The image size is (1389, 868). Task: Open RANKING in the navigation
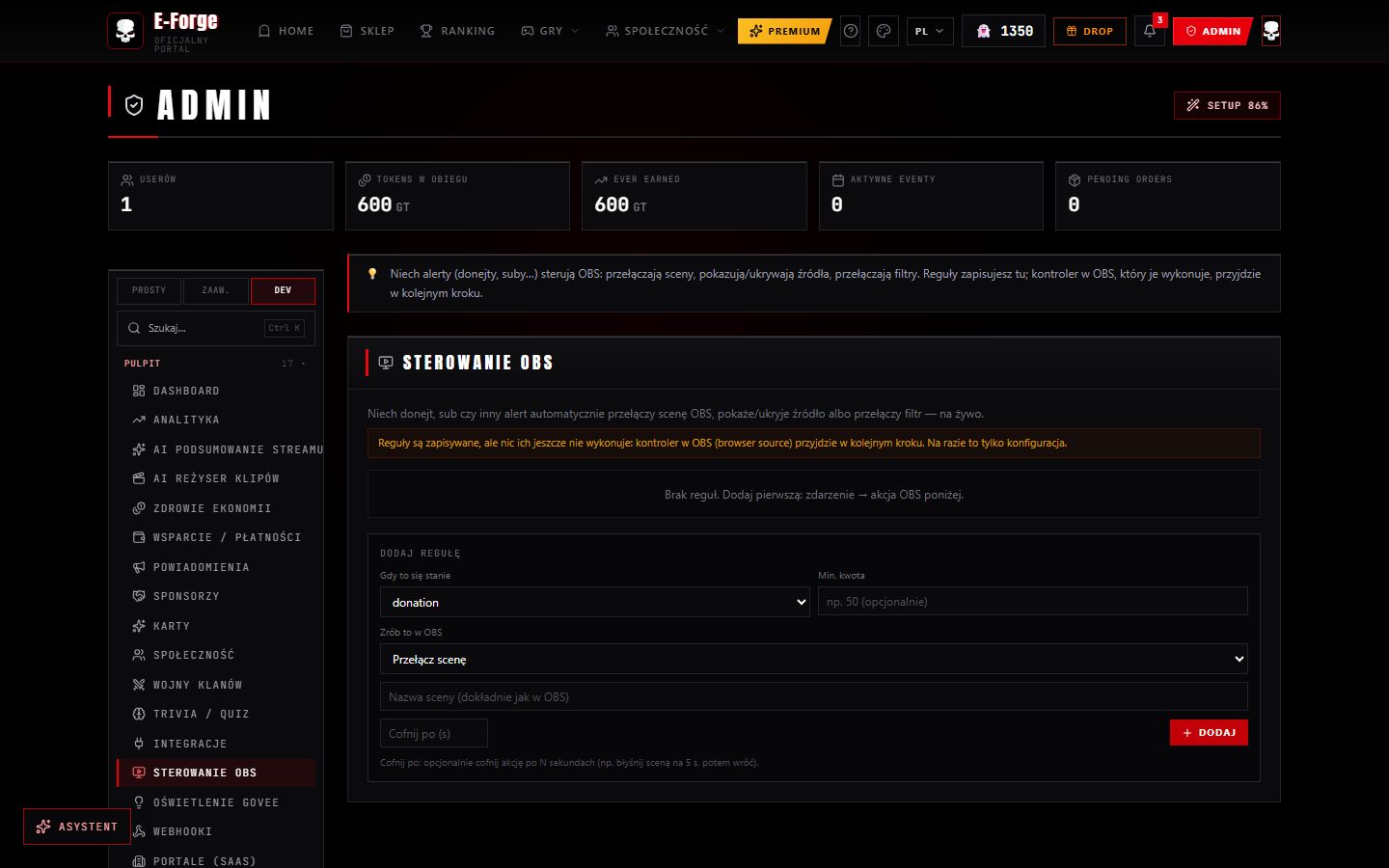point(457,31)
